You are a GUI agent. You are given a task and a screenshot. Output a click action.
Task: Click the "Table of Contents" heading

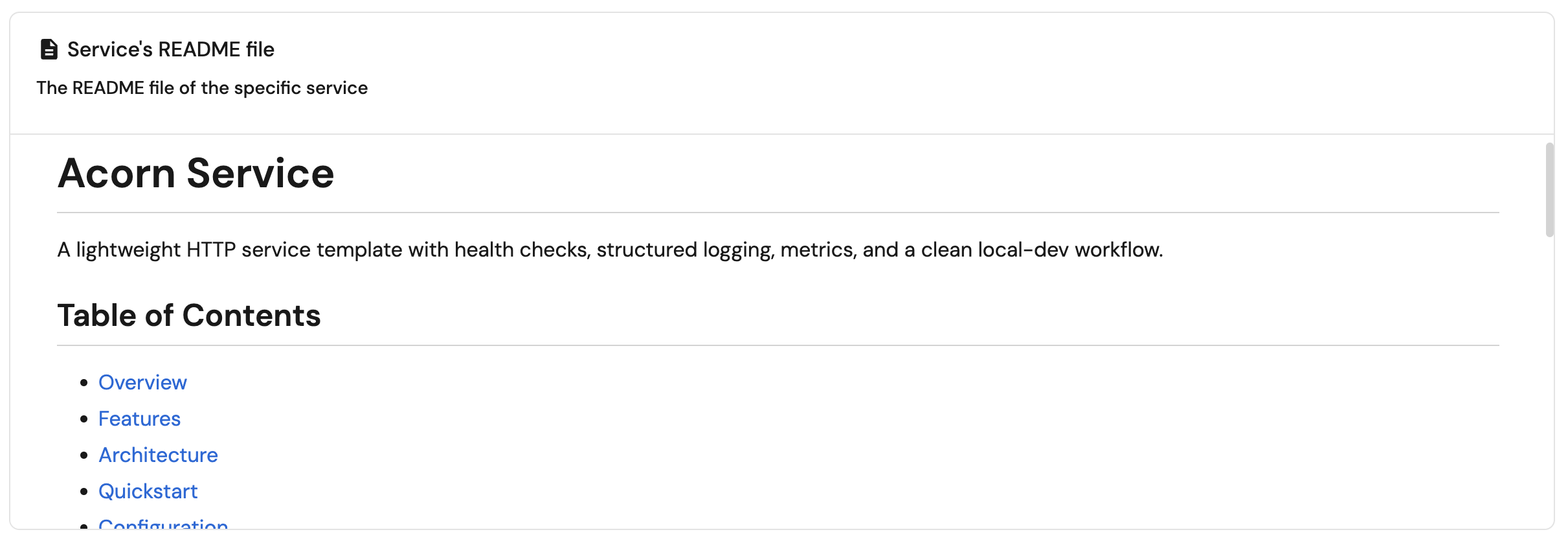(189, 316)
